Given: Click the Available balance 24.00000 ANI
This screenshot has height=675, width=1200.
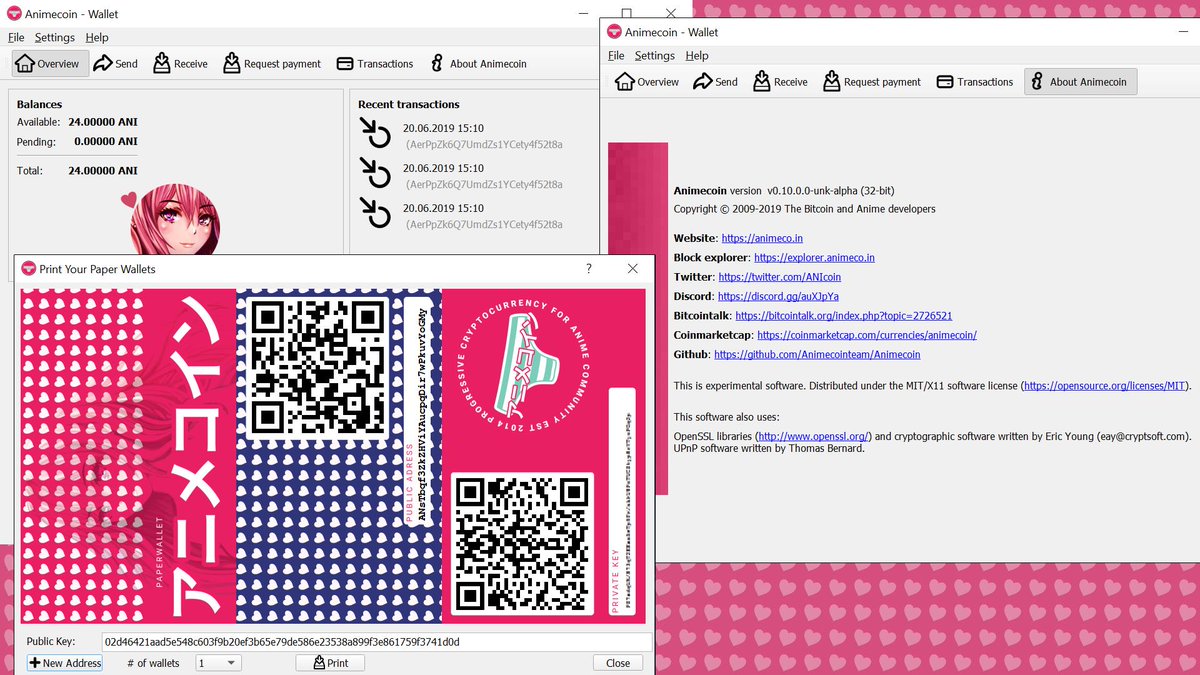Looking at the screenshot, I should tap(102, 122).
